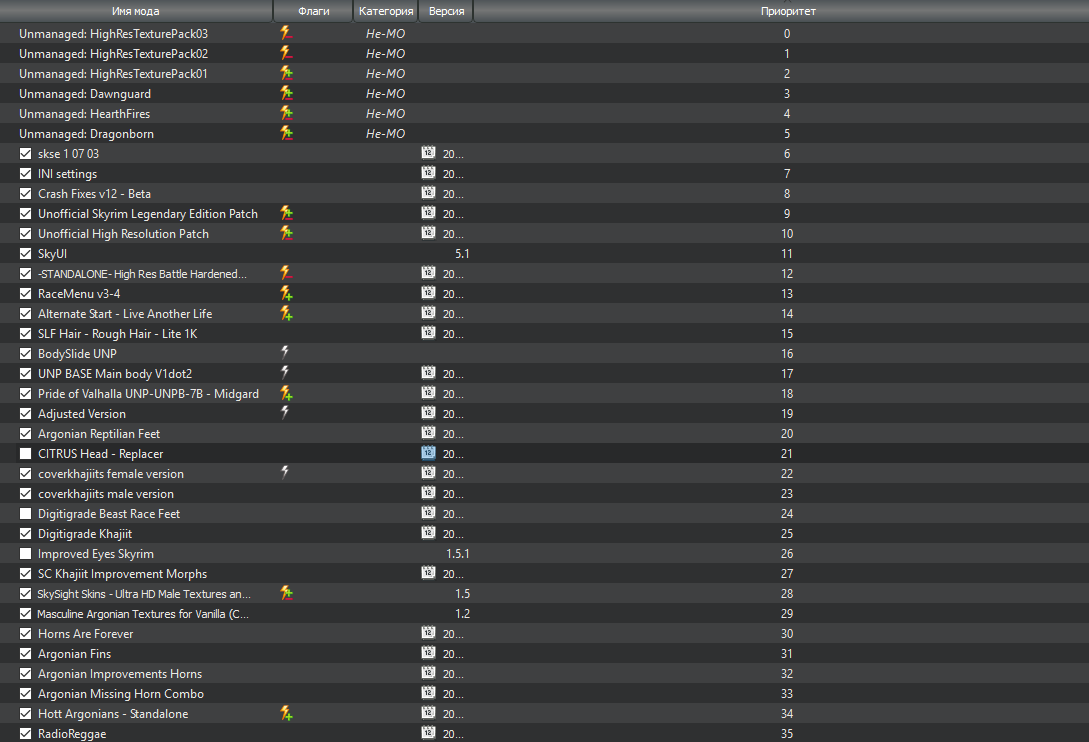Click Masculine Argonian Textures version 1.2

(463, 613)
